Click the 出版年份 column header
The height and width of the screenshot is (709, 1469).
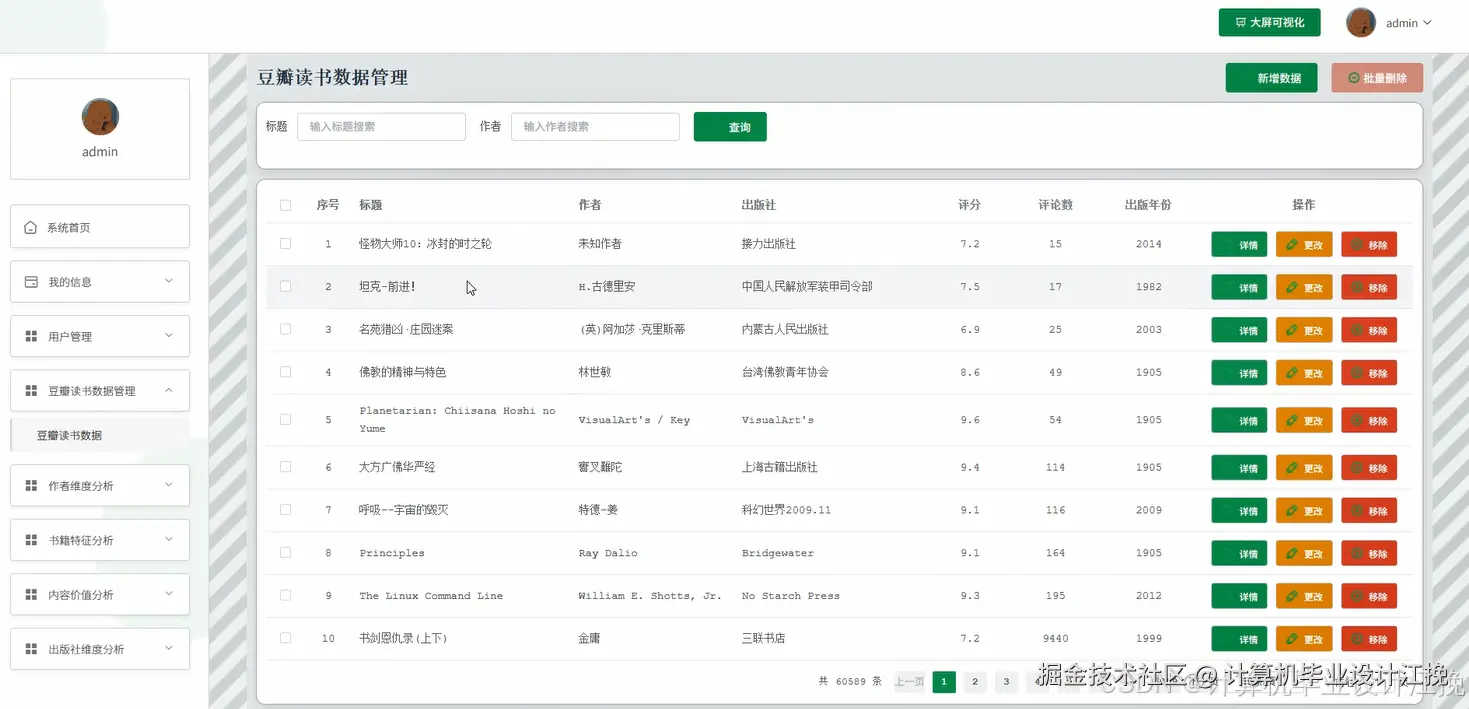(1148, 205)
